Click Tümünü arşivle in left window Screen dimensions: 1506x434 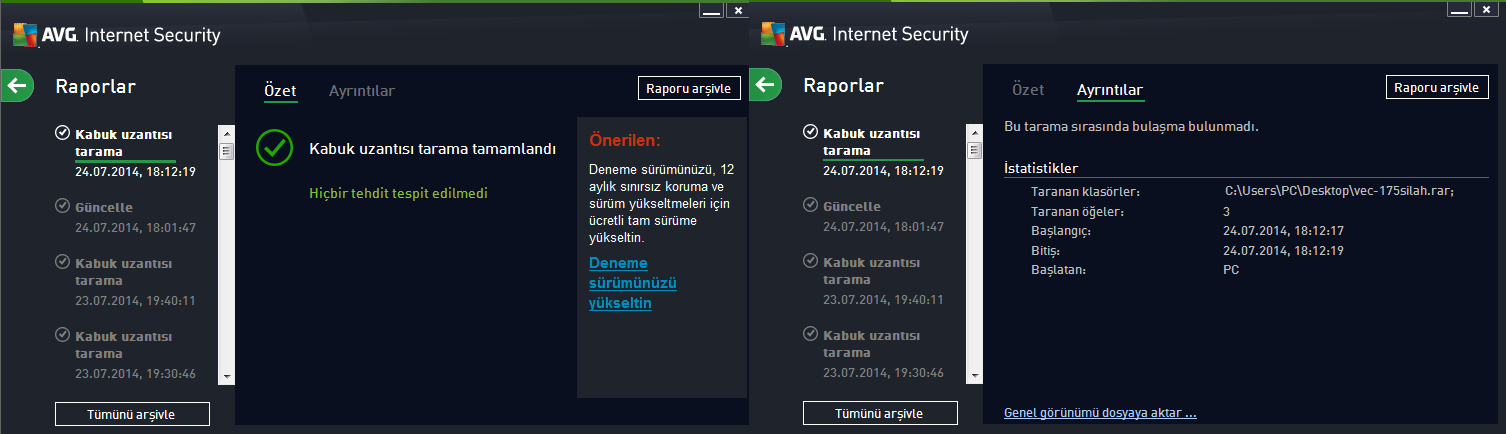(x=132, y=414)
